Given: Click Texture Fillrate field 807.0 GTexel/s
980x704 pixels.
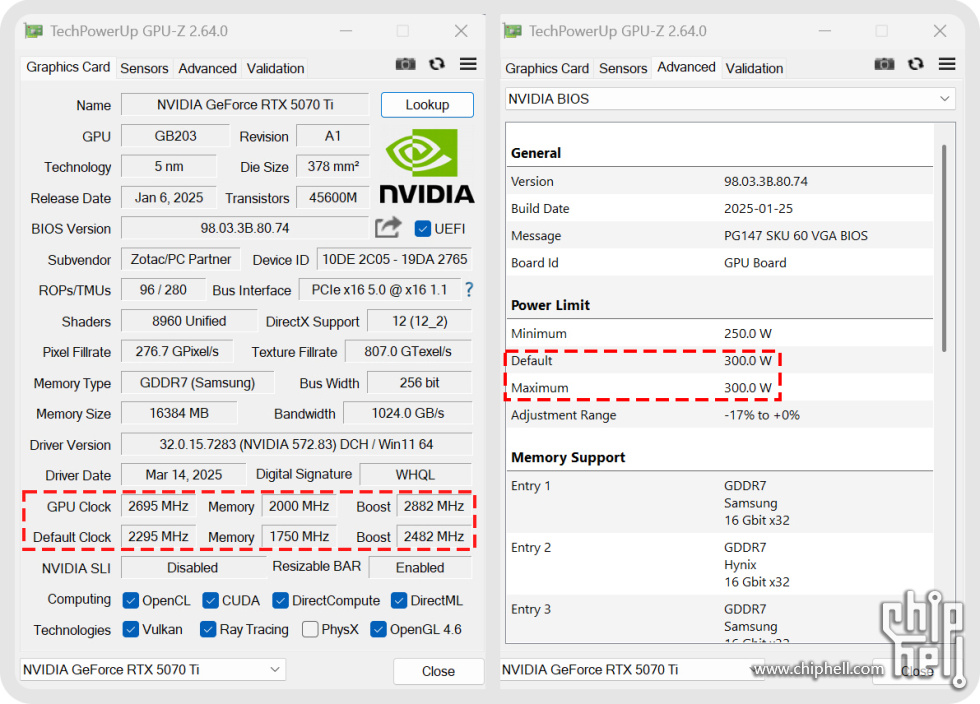Looking at the screenshot, I should pyautogui.click(x=408, y=351).
